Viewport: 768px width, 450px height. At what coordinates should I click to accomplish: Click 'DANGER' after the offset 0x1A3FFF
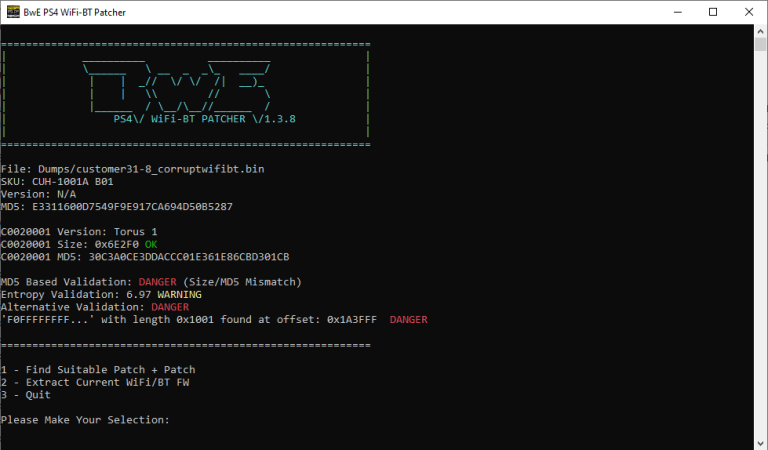coord(408,320)
